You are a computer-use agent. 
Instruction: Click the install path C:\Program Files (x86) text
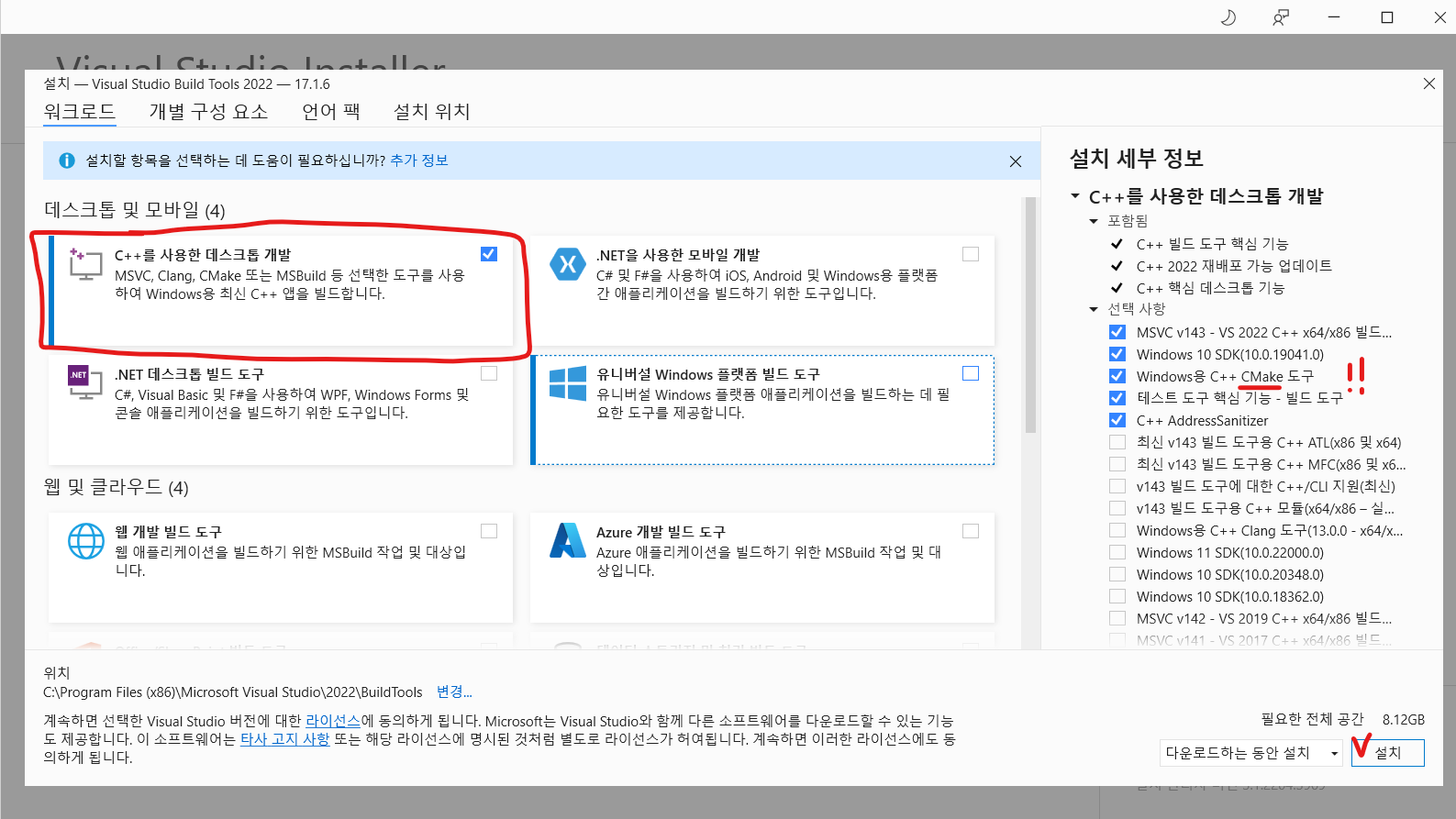point(233,692)
